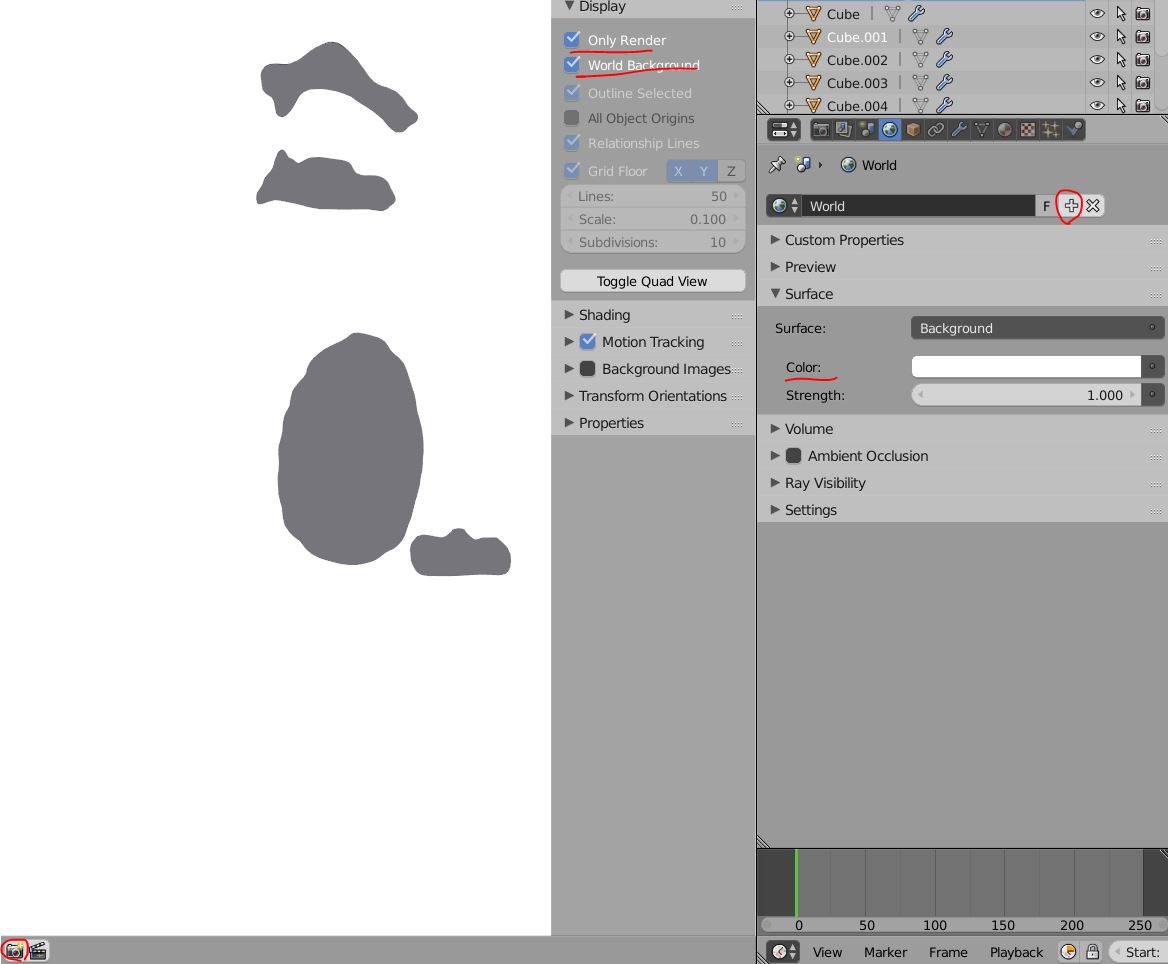Viewport: 1168px width, 964px height.
Task: Open the Playback menu
Action: click(1016, 951)
